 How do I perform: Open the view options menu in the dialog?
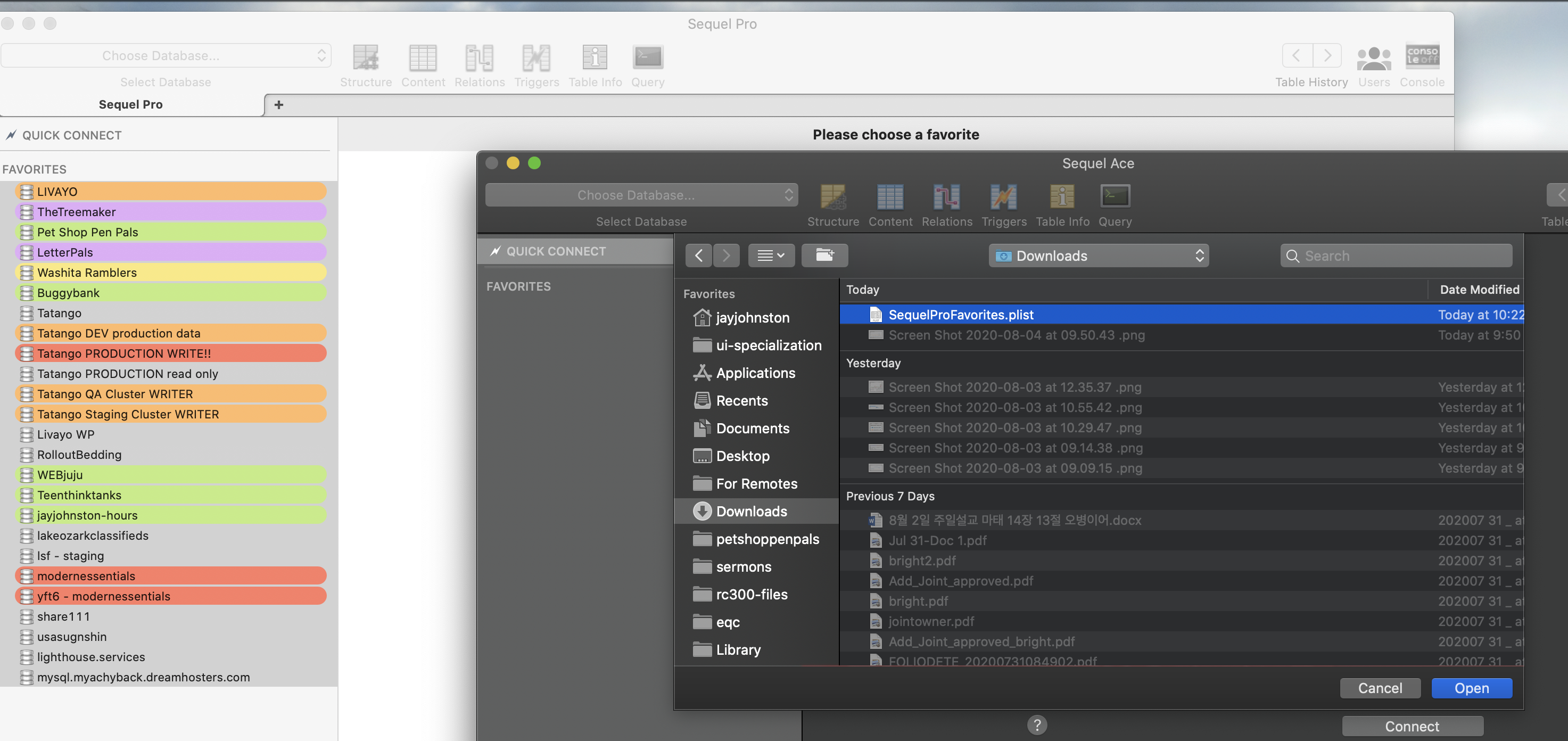[x=771, y=255]
